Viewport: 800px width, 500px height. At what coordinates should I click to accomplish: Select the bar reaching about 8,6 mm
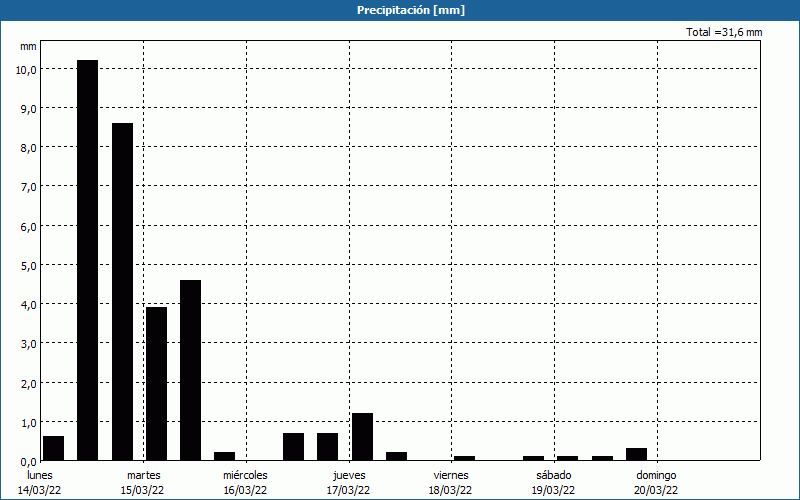tap(122, 292)
